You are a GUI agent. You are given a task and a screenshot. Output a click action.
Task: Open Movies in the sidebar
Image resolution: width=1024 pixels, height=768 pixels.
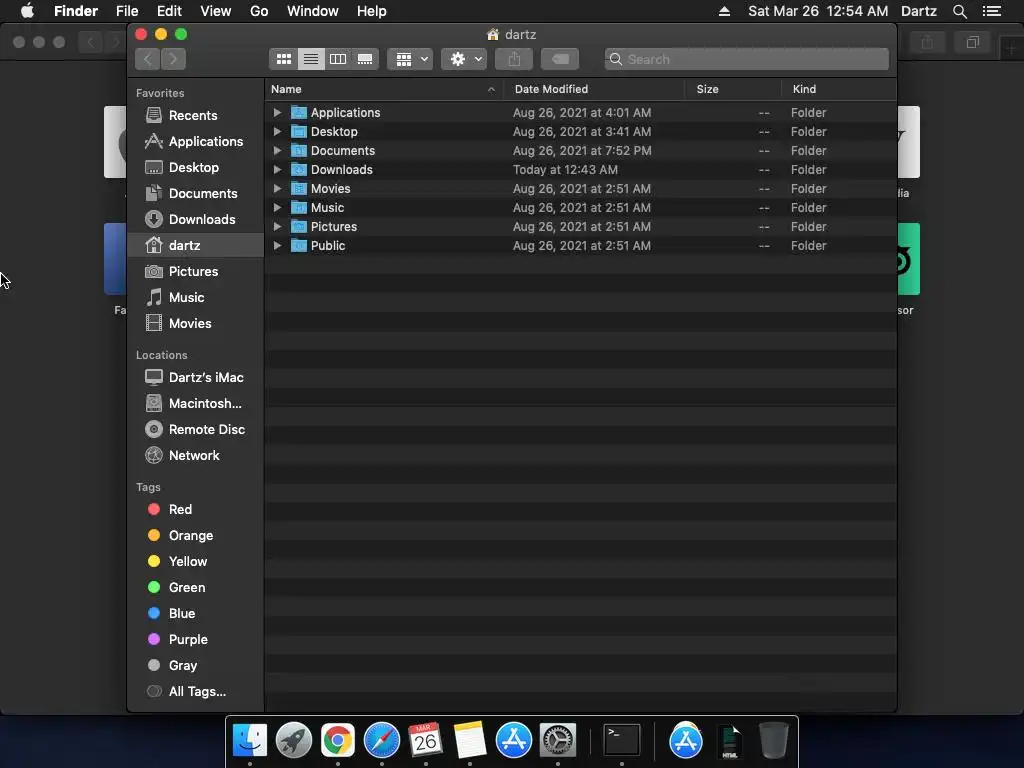pos(195,323)
